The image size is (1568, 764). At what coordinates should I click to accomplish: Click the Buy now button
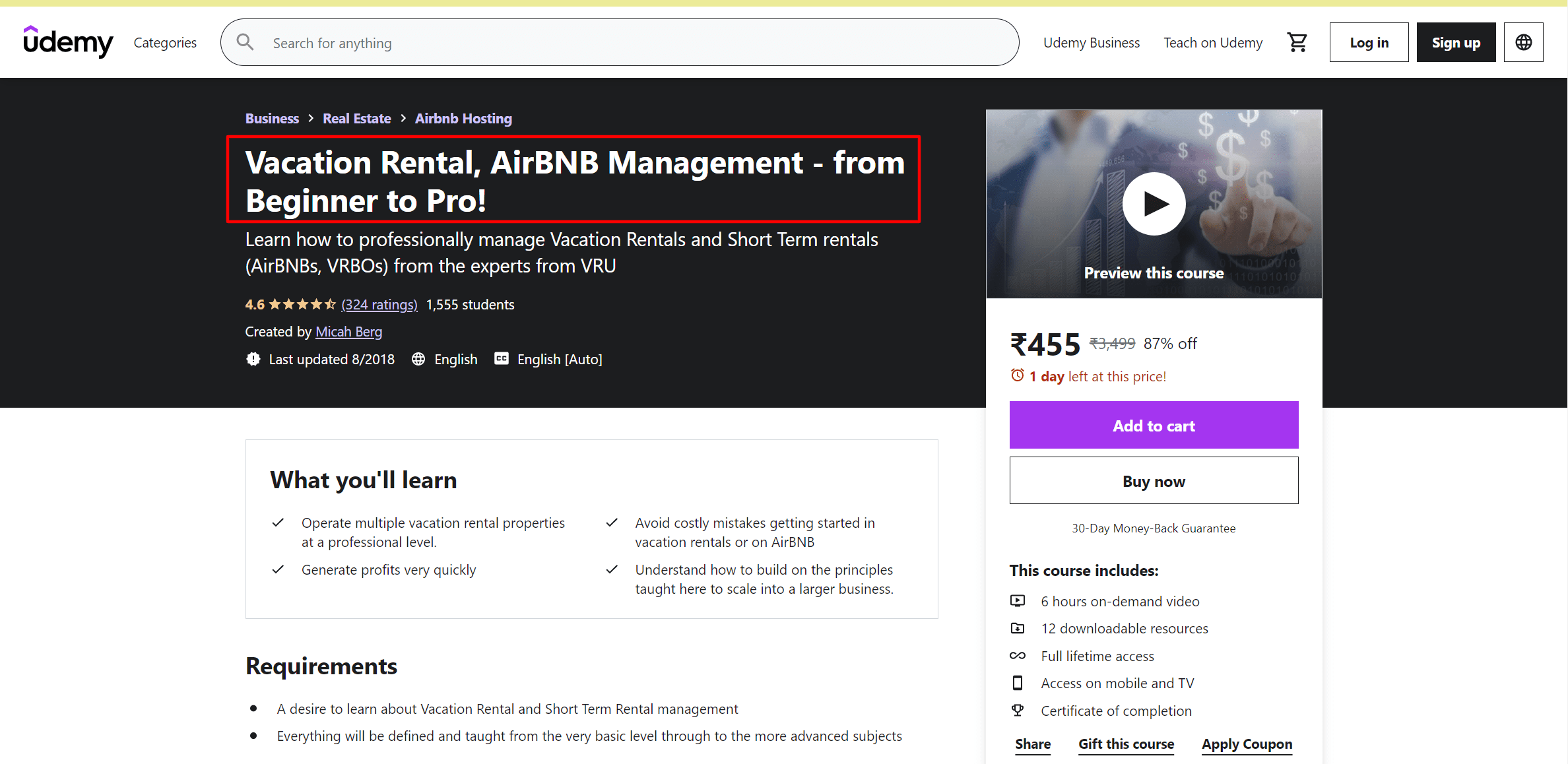click(1154, 480)
